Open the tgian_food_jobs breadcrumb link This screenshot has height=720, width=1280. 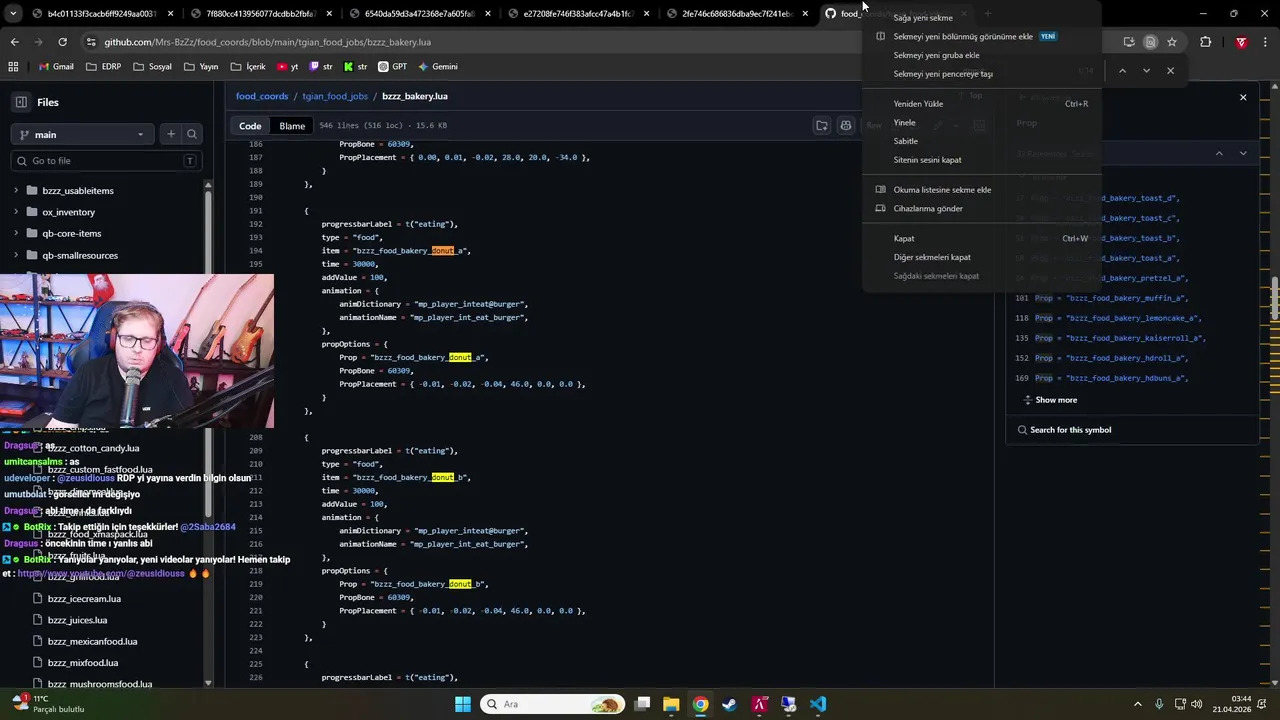(335, 96)
